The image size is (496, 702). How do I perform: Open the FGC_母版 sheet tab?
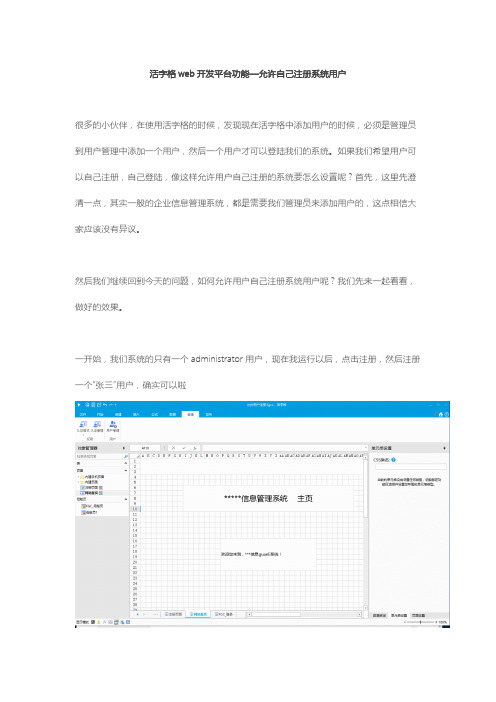point(223,615)
